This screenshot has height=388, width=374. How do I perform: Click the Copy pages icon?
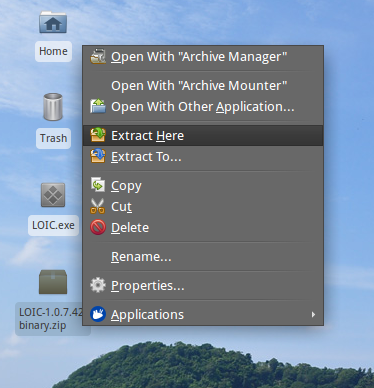click(x=98, y=185)
